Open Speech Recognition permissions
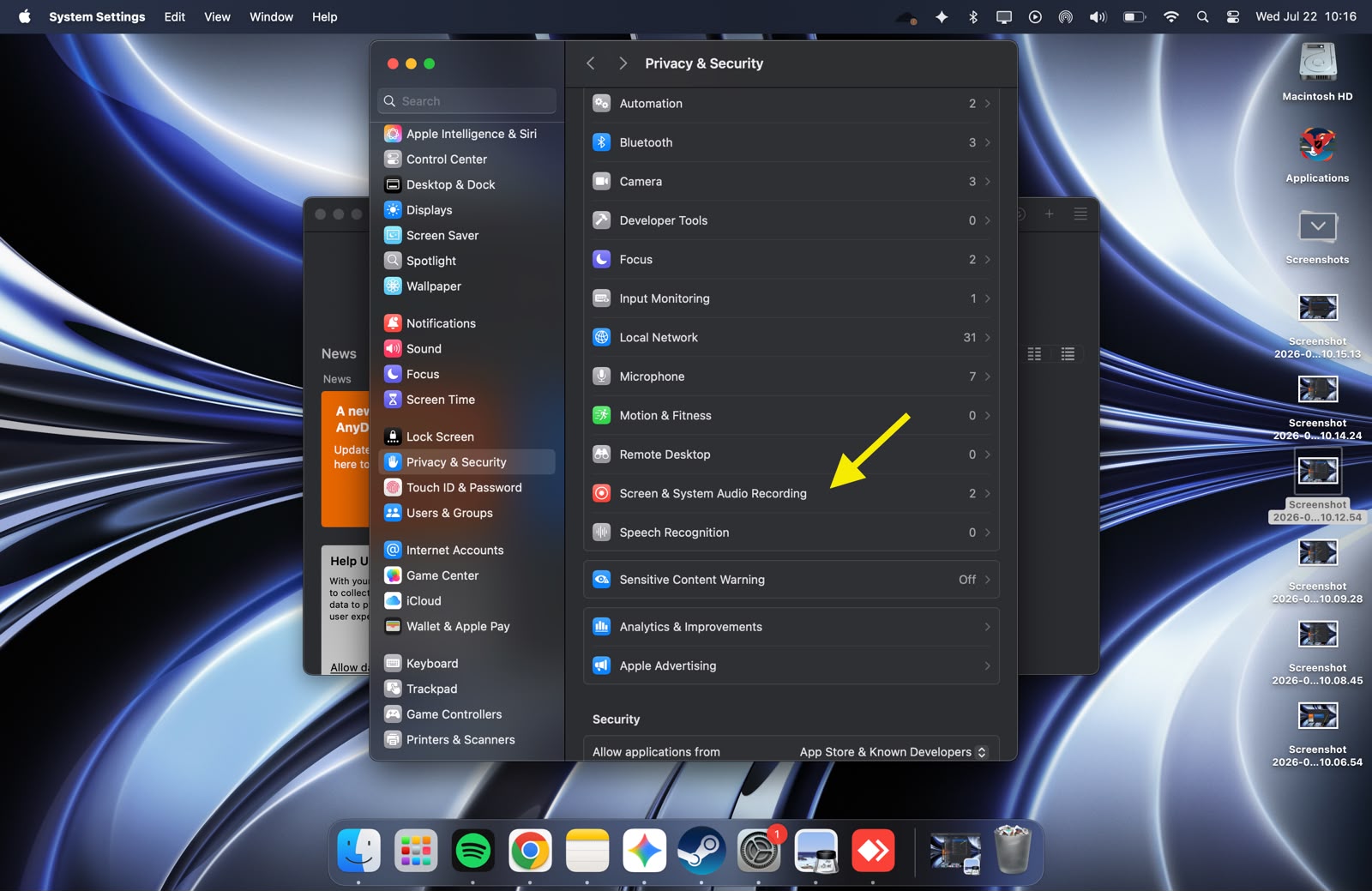1372x891 pixels. pyautogui.click(x=791, y=533)
